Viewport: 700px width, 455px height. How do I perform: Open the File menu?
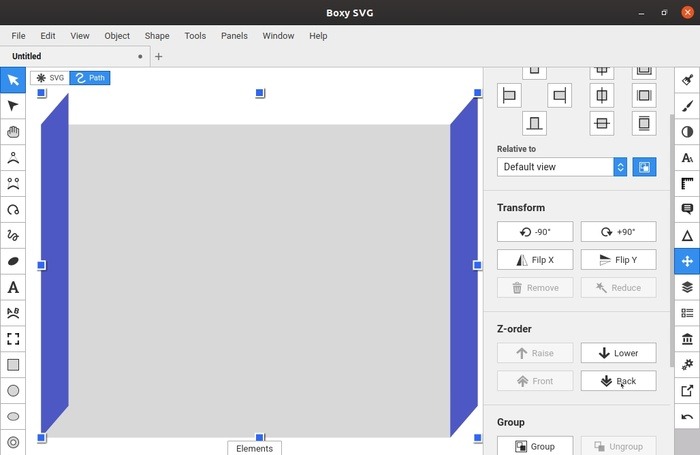coord(18,36)
